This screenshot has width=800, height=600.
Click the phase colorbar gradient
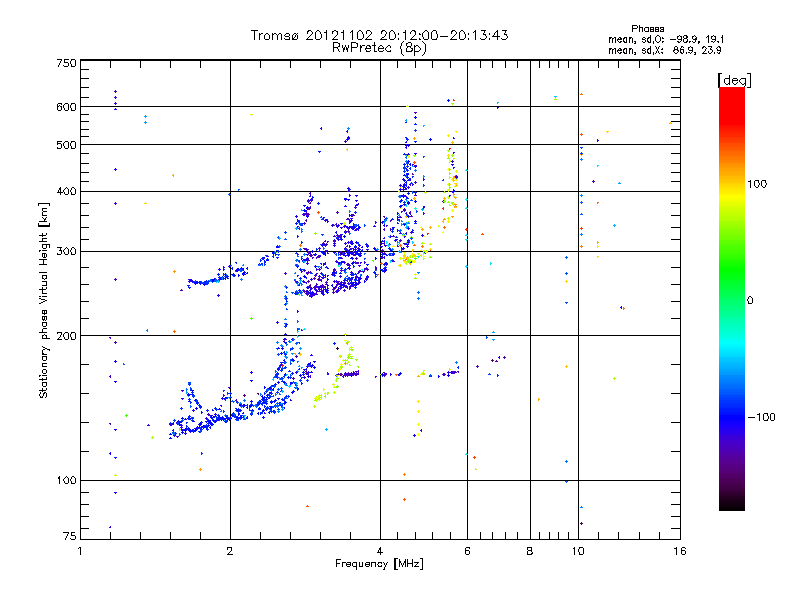[x=732, y=298]
